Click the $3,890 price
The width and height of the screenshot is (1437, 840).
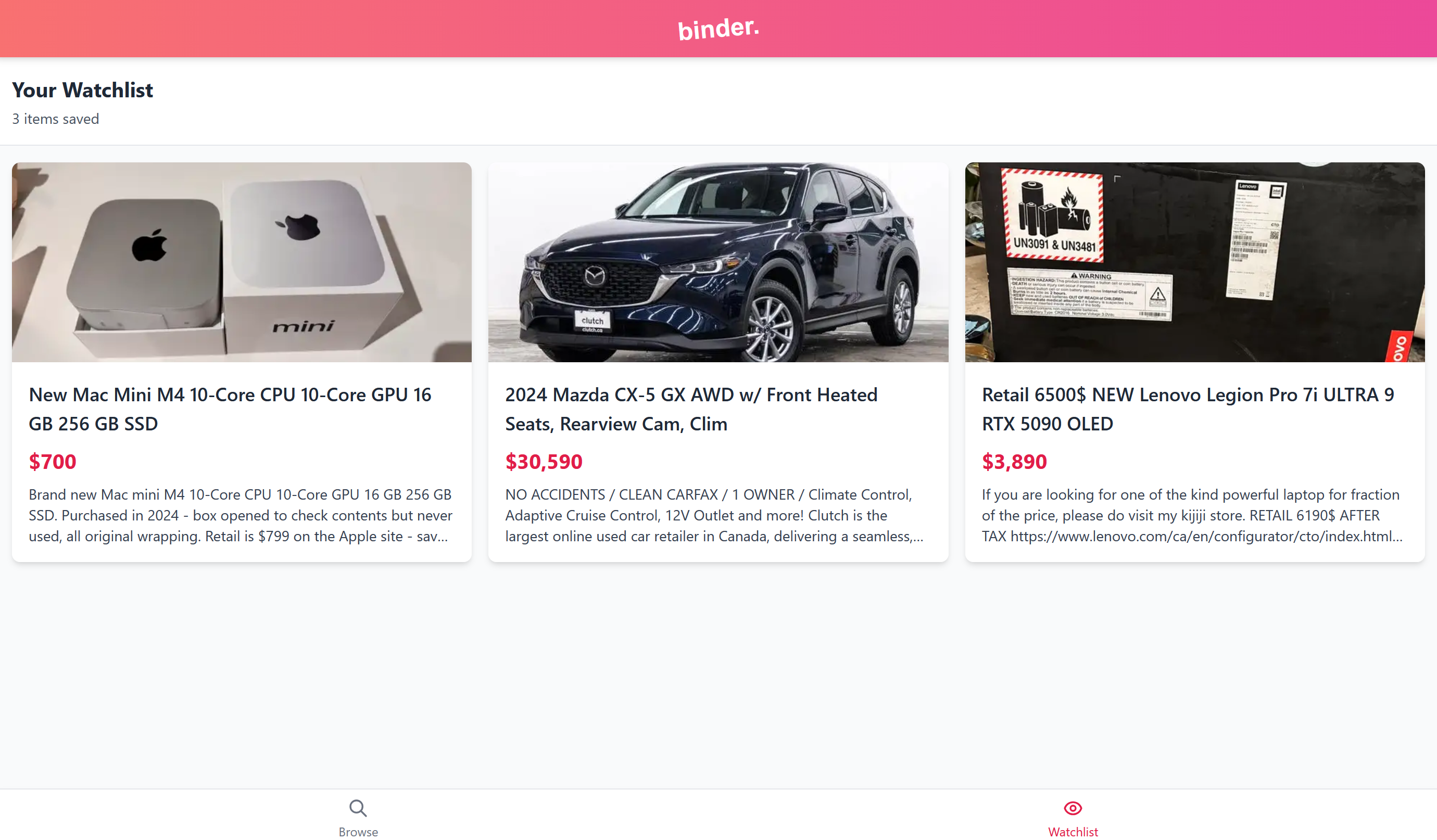coord(1014,461)
